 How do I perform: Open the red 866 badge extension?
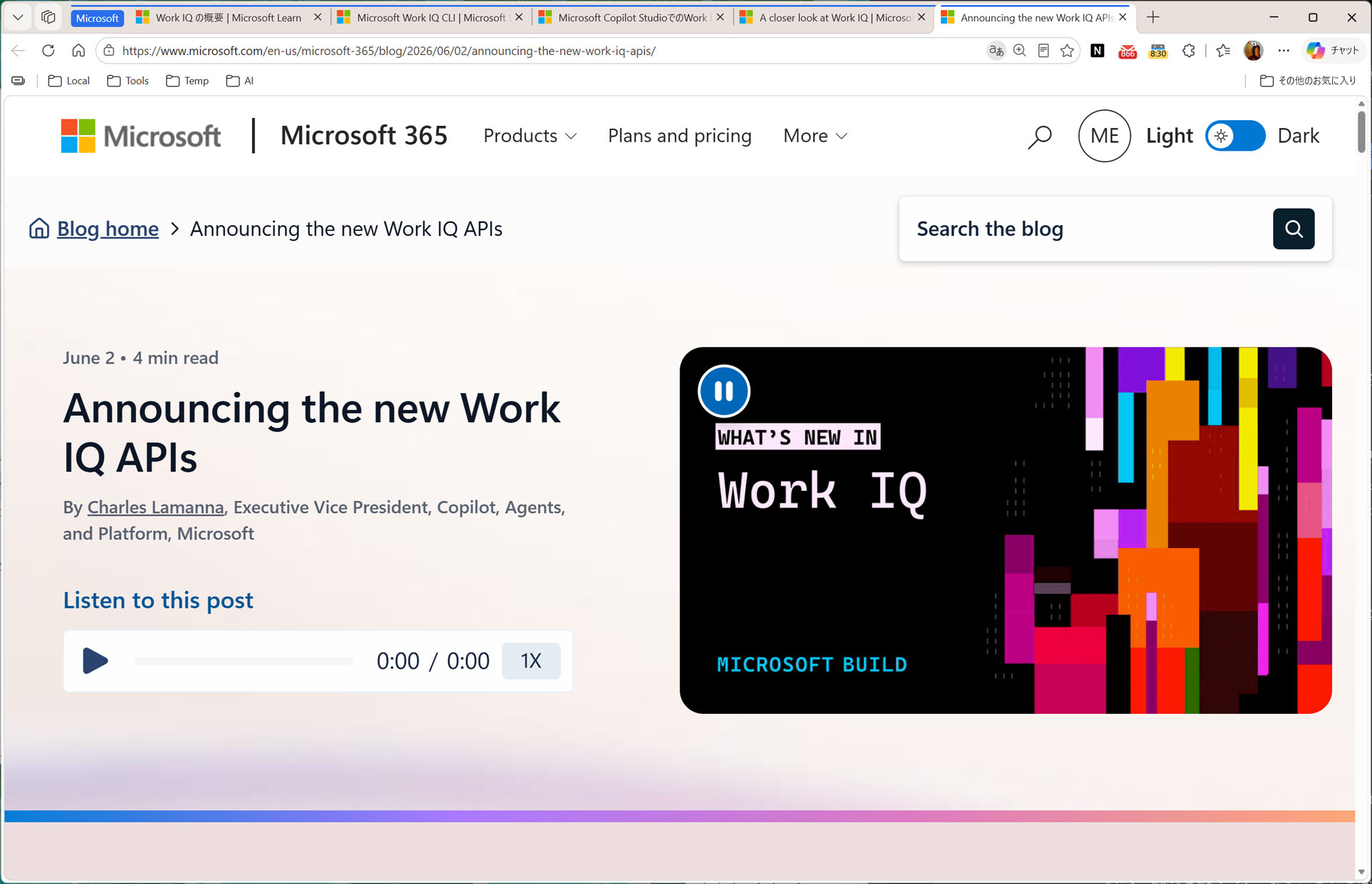1128,51
